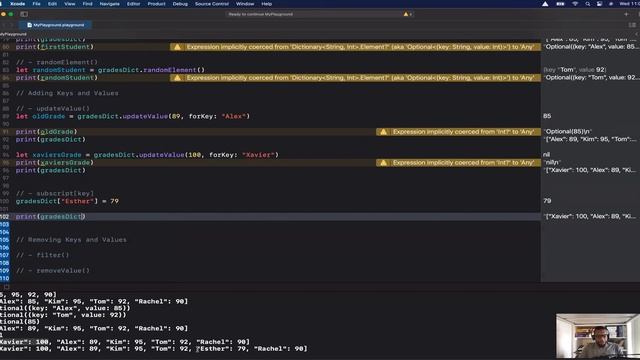
Task: Click the Siri icon in menu bar
Action: pos(611,4)
